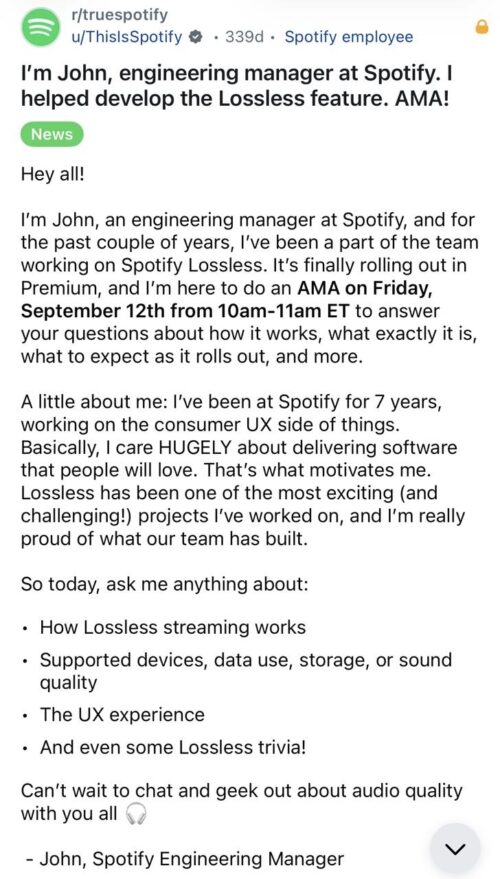Select the green 'News' post flair tag
This screenshot has width=500, height=879.
[x=52, y=135]
